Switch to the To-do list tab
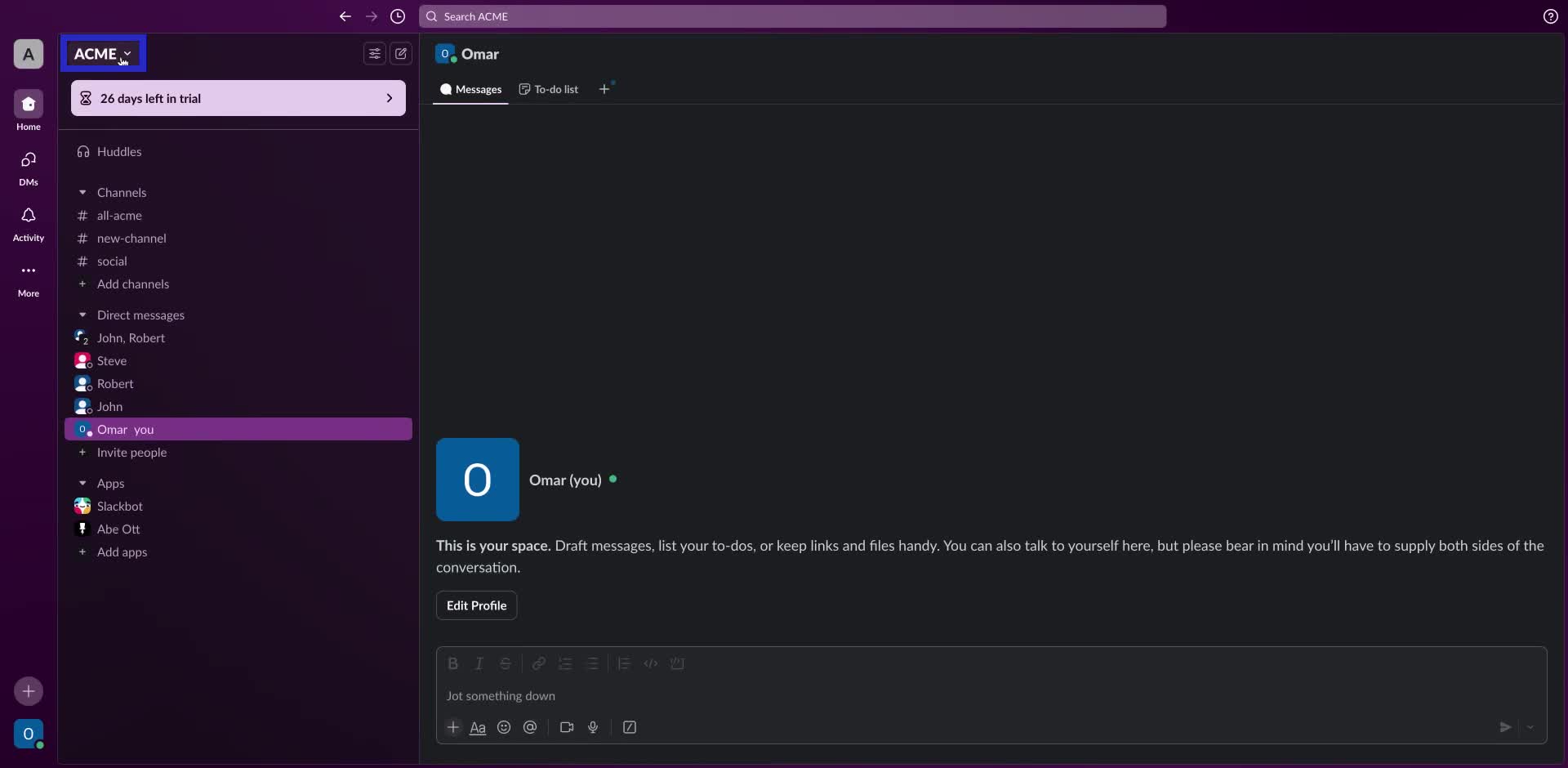 (x=548, y=89)
